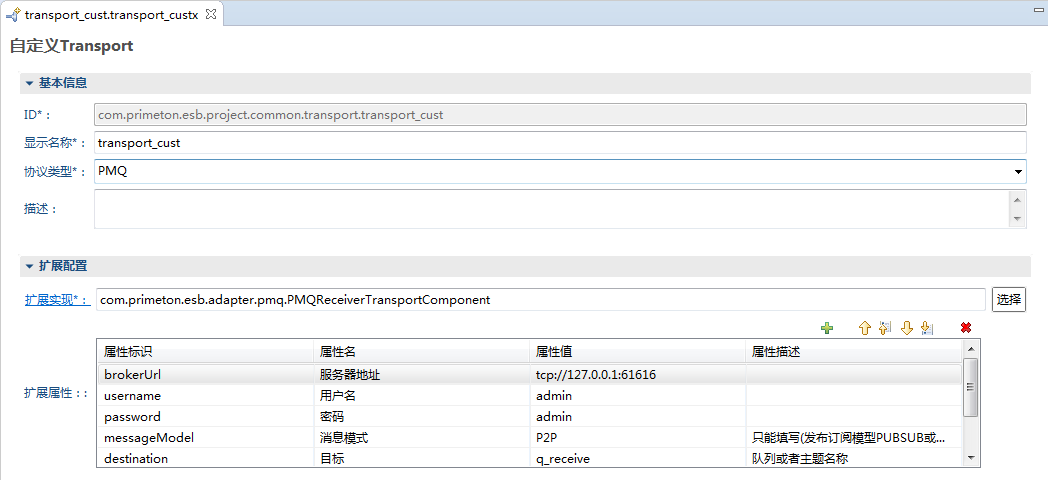Close the transport_cust.transport_custx editor tab
This screenshot has width=1048, height=480.
click(211, 14)
